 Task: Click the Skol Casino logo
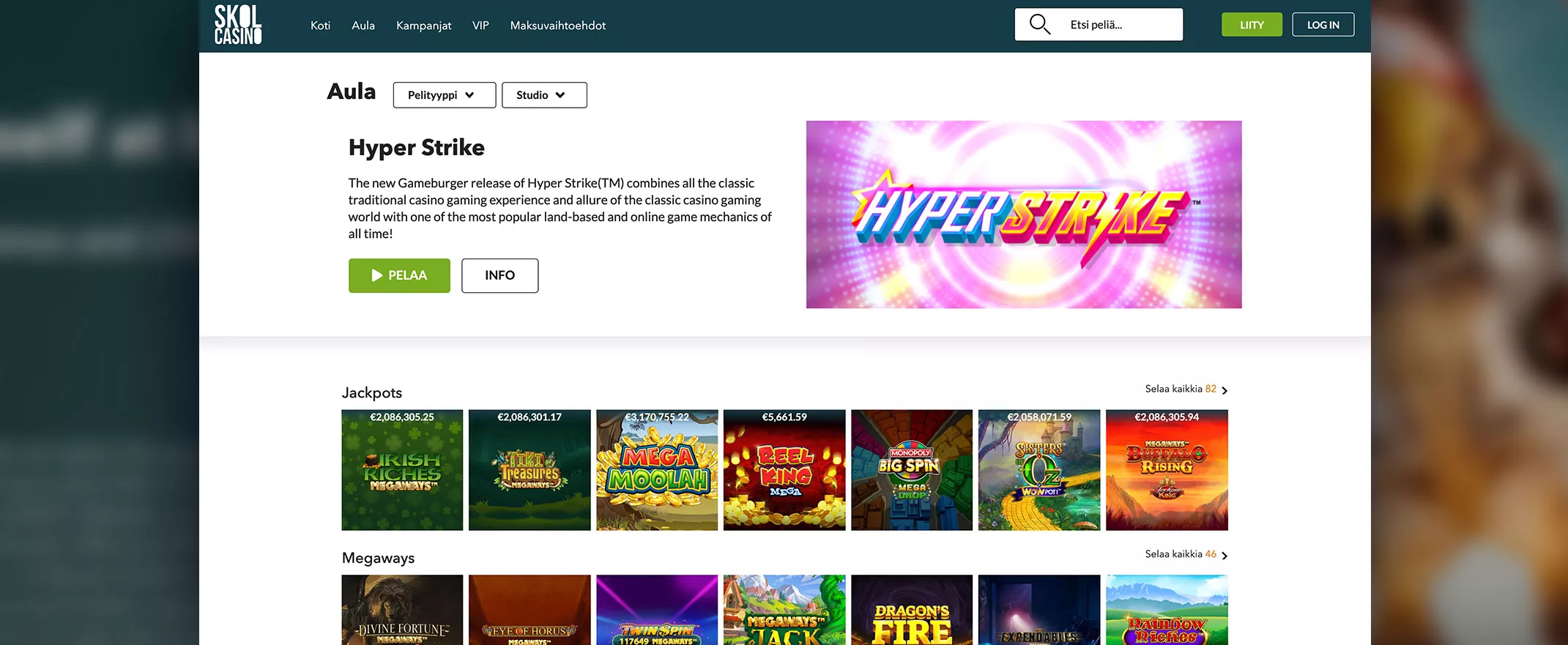tap(238, 25)
